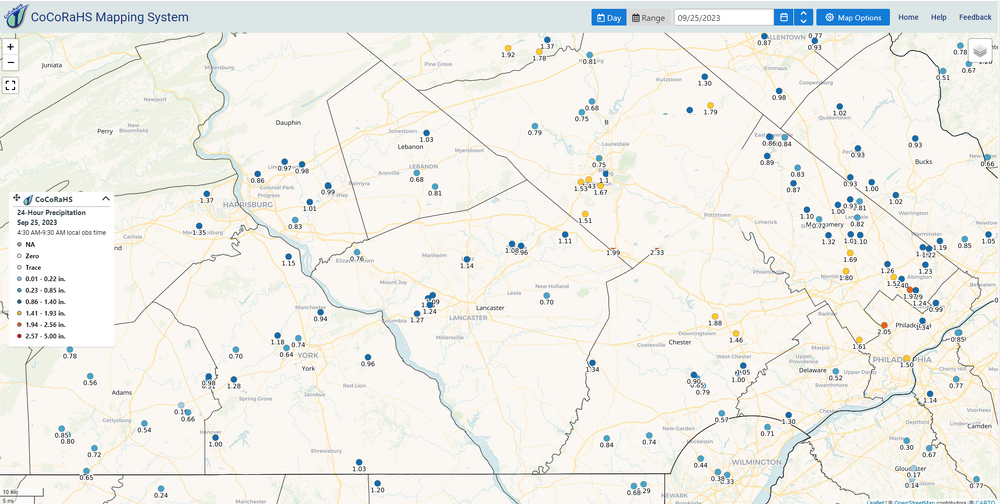1000x504 pixels.
Task: Click 'CoCoRaHS Mapping System' title text
Action: [110, 17]
